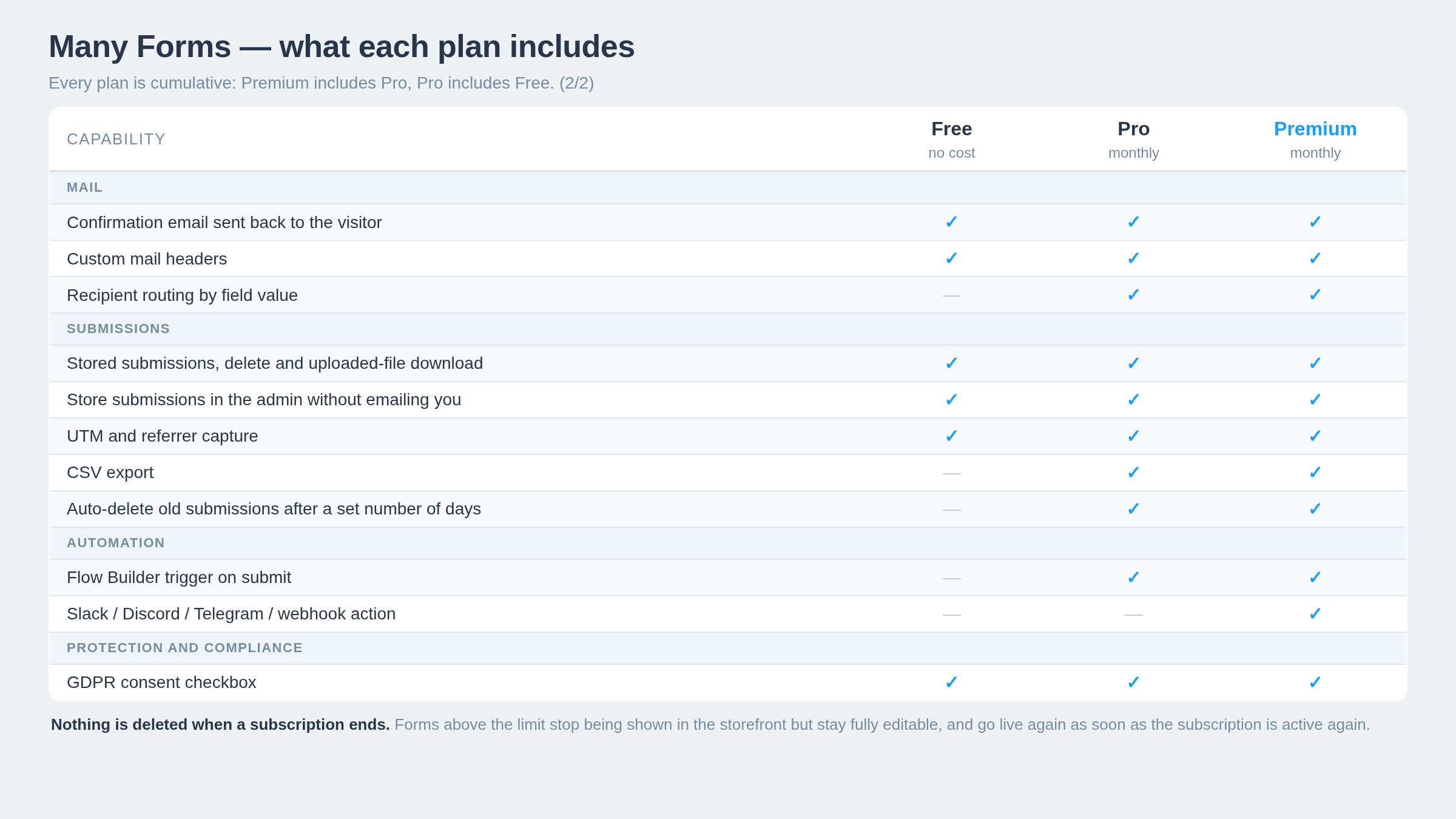Click the SUBMISSIONS section heading
The height and width of the screenshot is (819, 1456).
coord(118,329)
